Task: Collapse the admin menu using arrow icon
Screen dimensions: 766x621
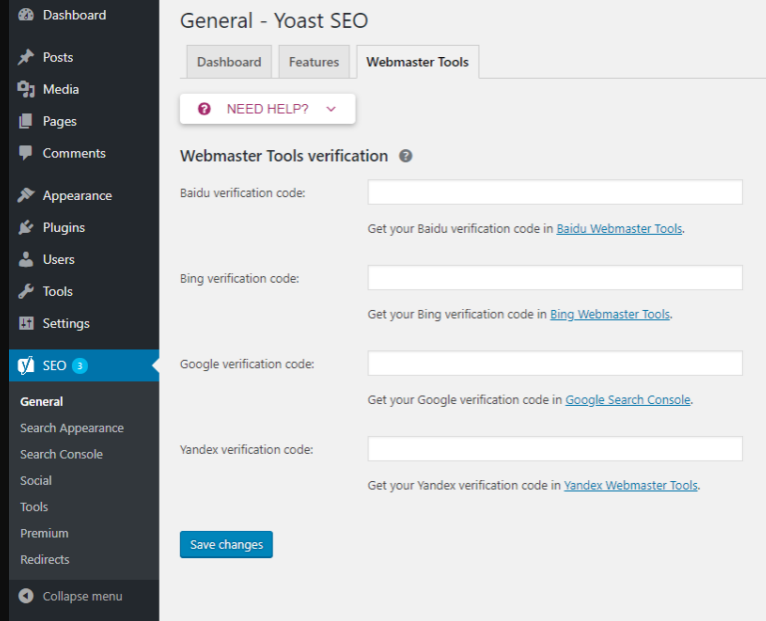Action: pyautogui.click(x=26, y=596)
